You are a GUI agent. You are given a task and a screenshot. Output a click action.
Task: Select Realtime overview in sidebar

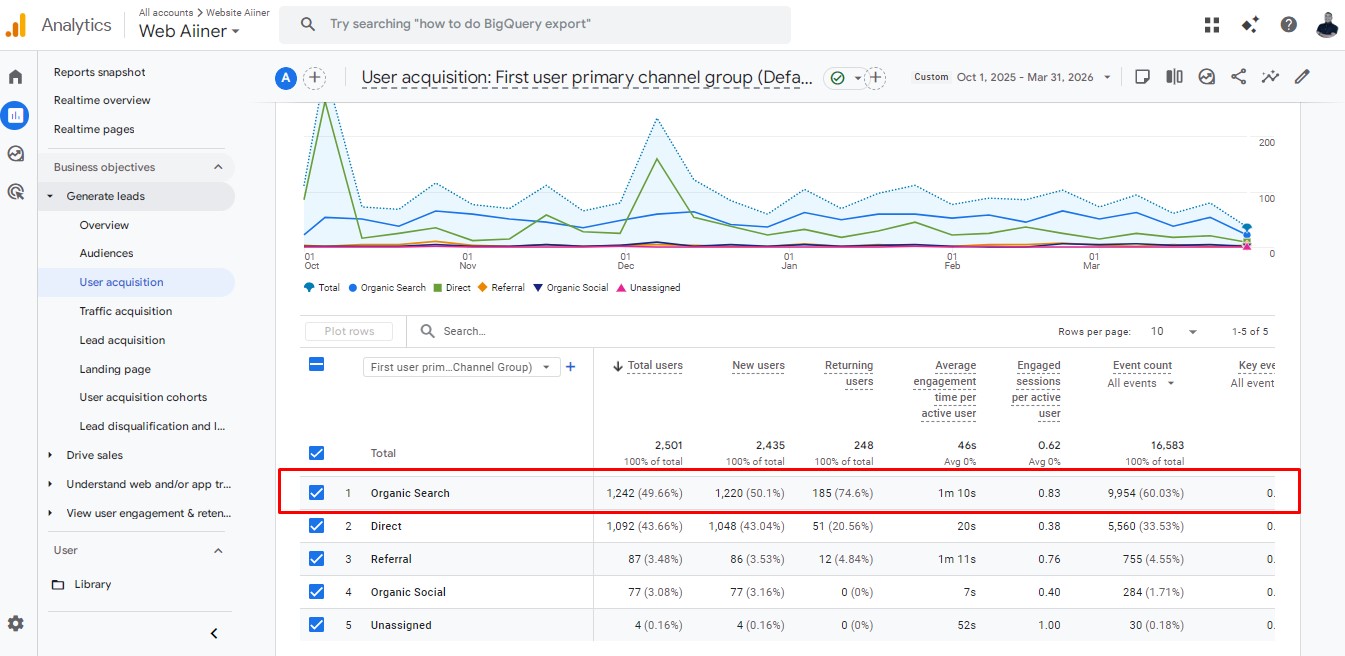click(x=102, y=100)
